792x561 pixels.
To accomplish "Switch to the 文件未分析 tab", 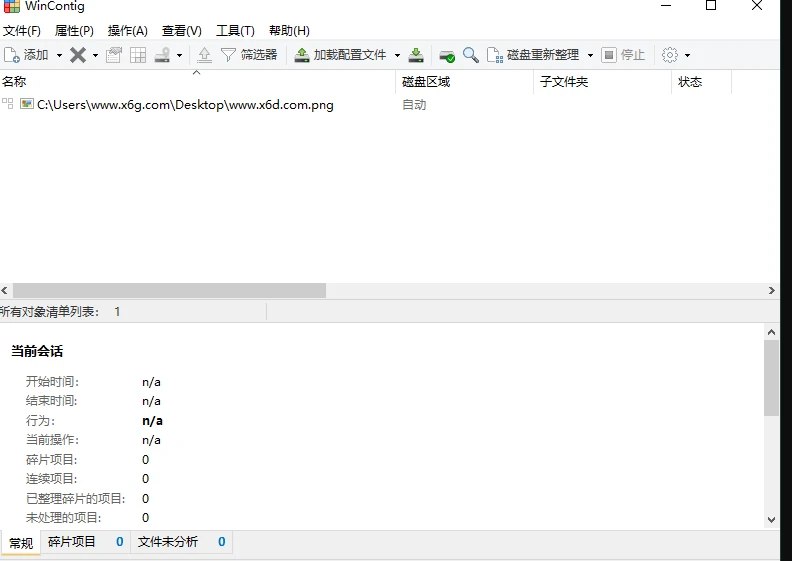I will click(182, 542).
